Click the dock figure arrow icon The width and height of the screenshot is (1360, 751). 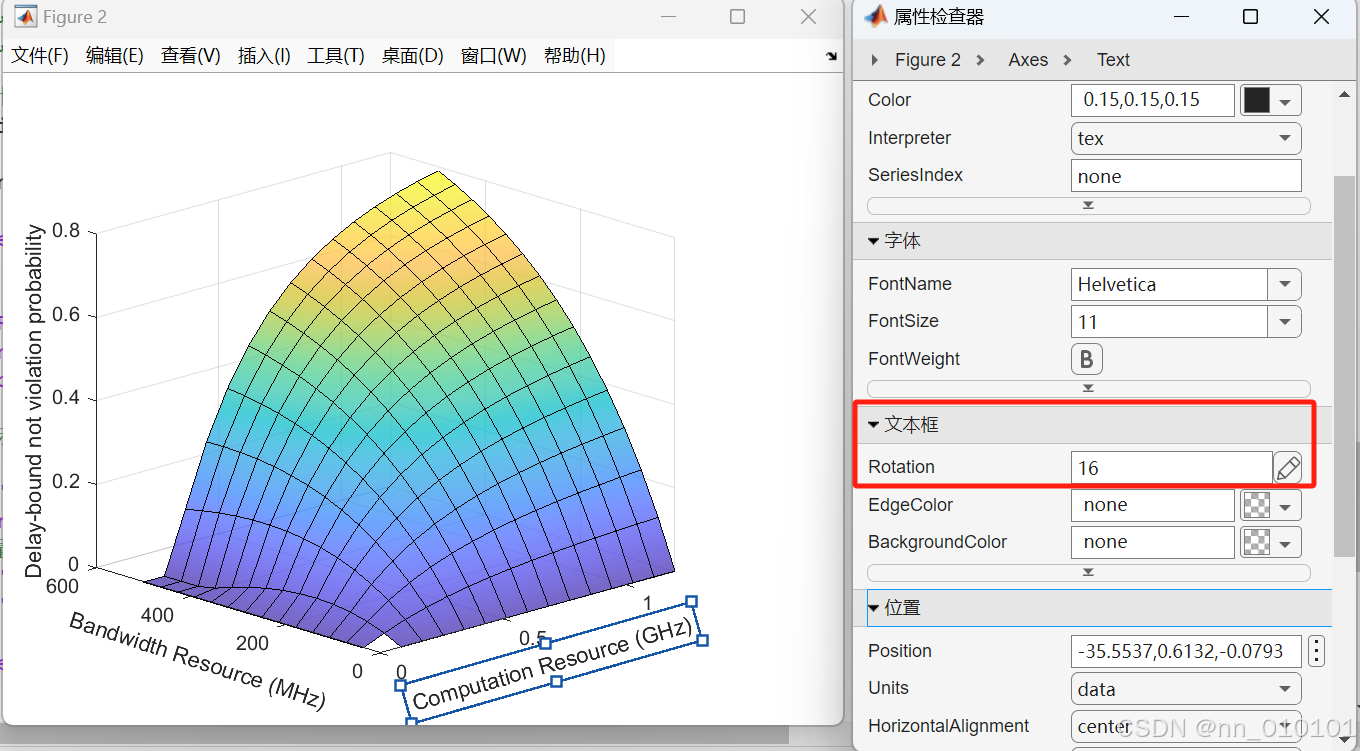click(831, 57)
